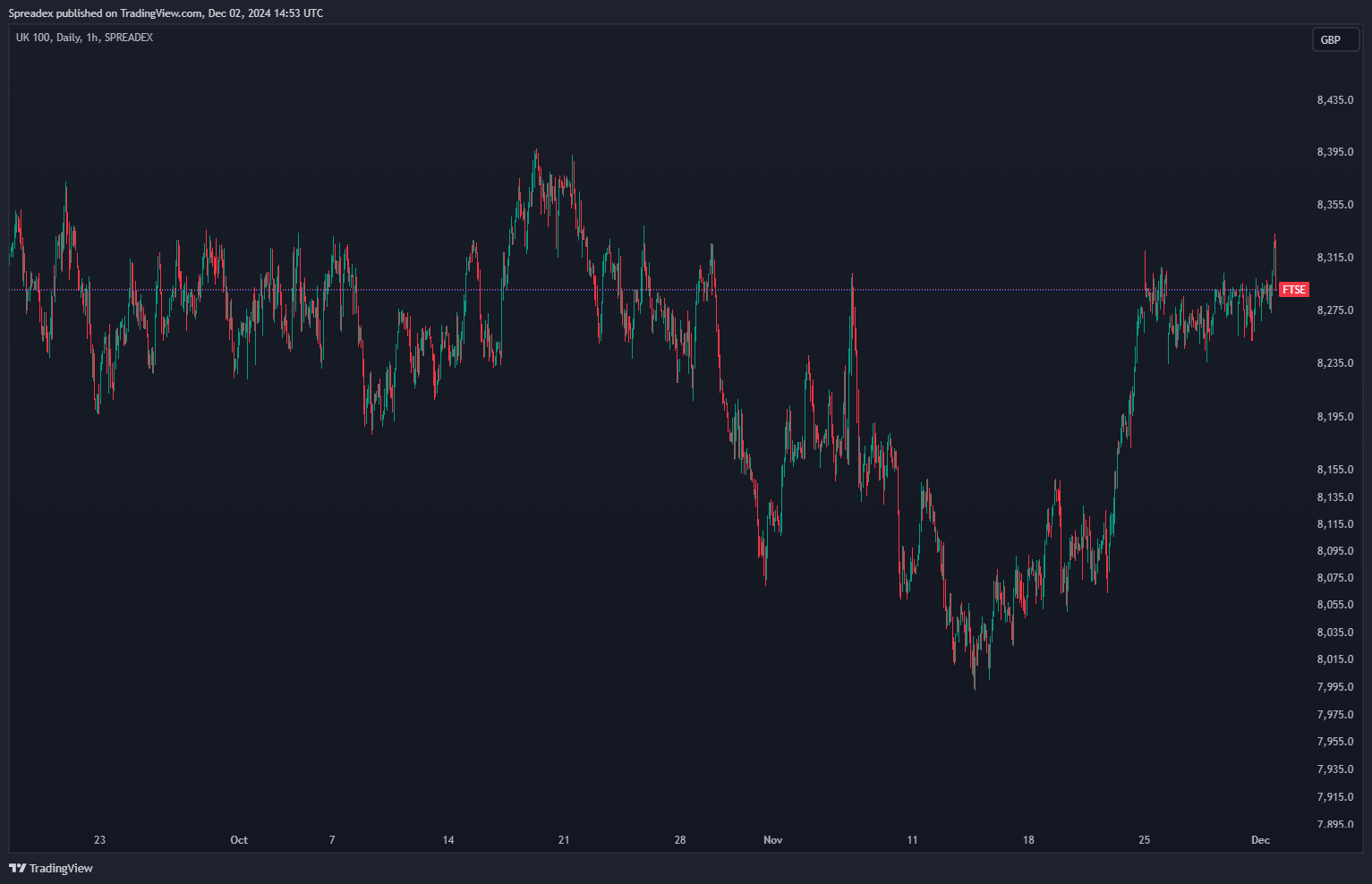Click the red FTSE price label
This screenshot has height=884, width=1372.
(1294, 290)
